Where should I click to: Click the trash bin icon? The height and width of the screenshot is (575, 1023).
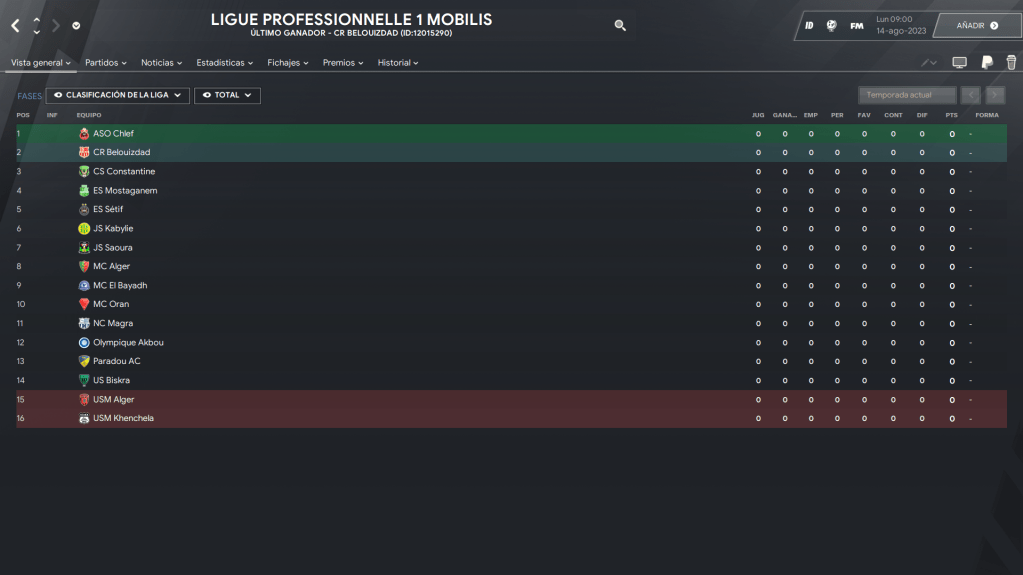1011,63
